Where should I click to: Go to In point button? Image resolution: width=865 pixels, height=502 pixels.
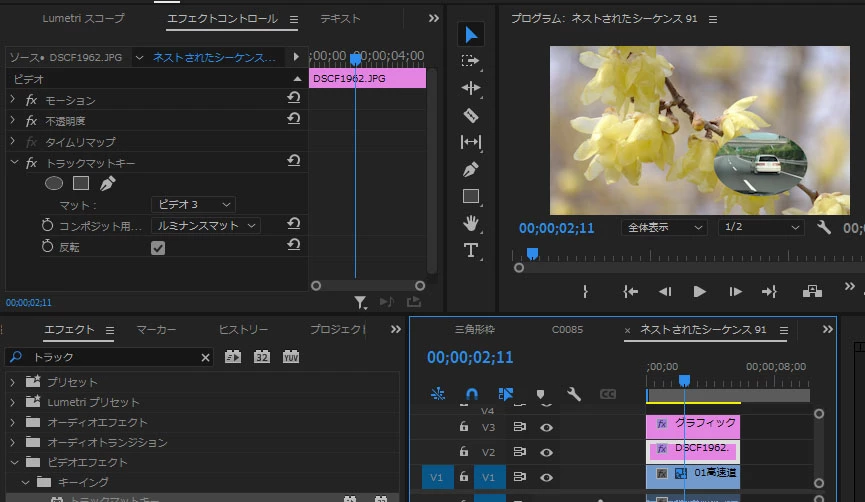click(631, 291)
